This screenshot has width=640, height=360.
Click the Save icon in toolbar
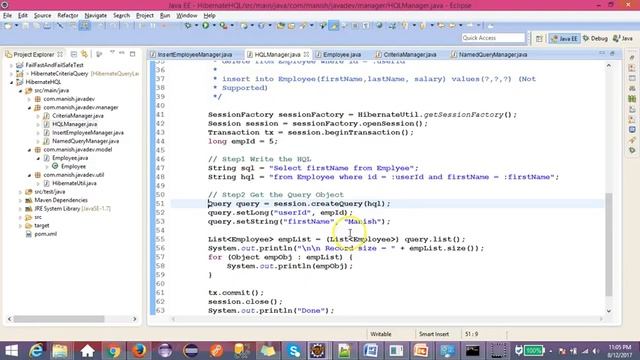(x=26, y=26)
